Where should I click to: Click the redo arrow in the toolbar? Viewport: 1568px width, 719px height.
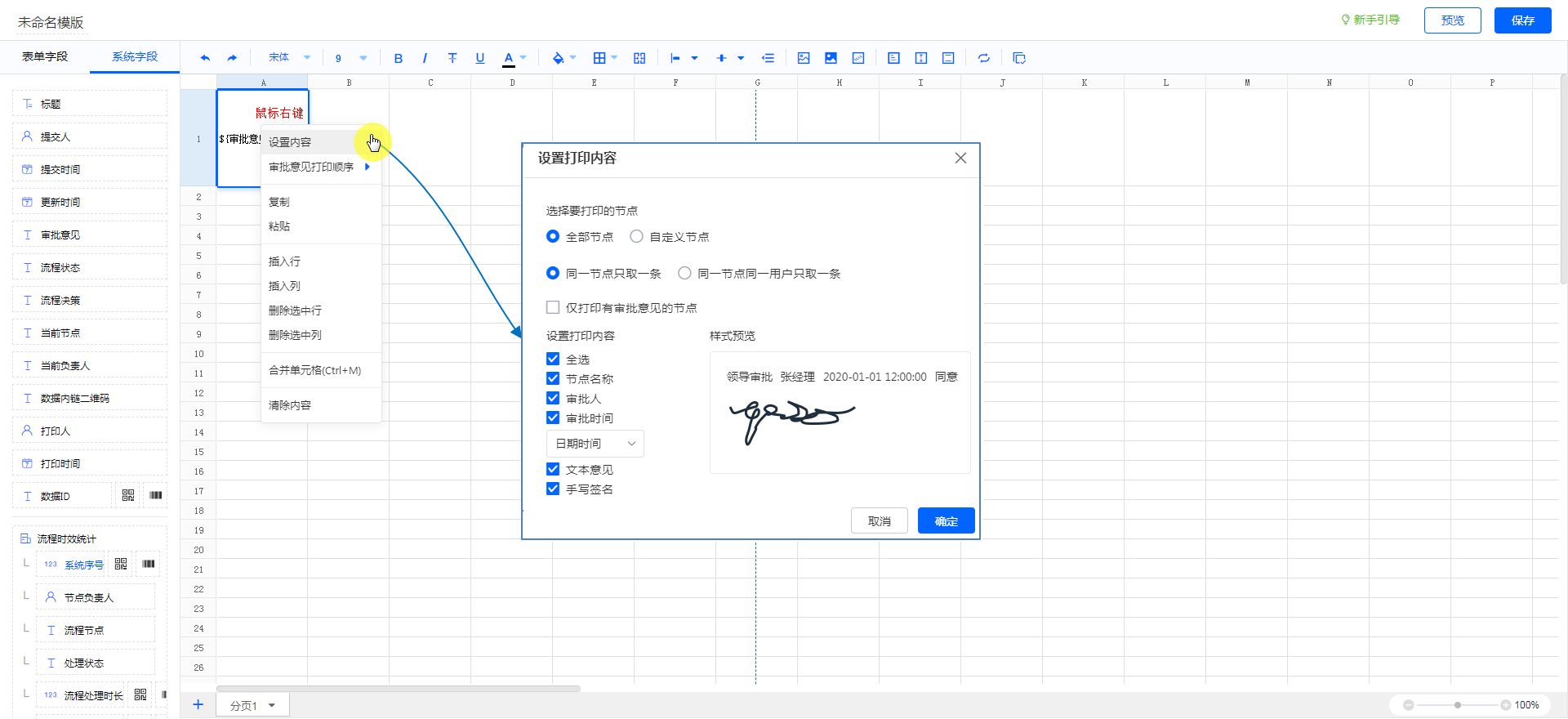[232, 58]
